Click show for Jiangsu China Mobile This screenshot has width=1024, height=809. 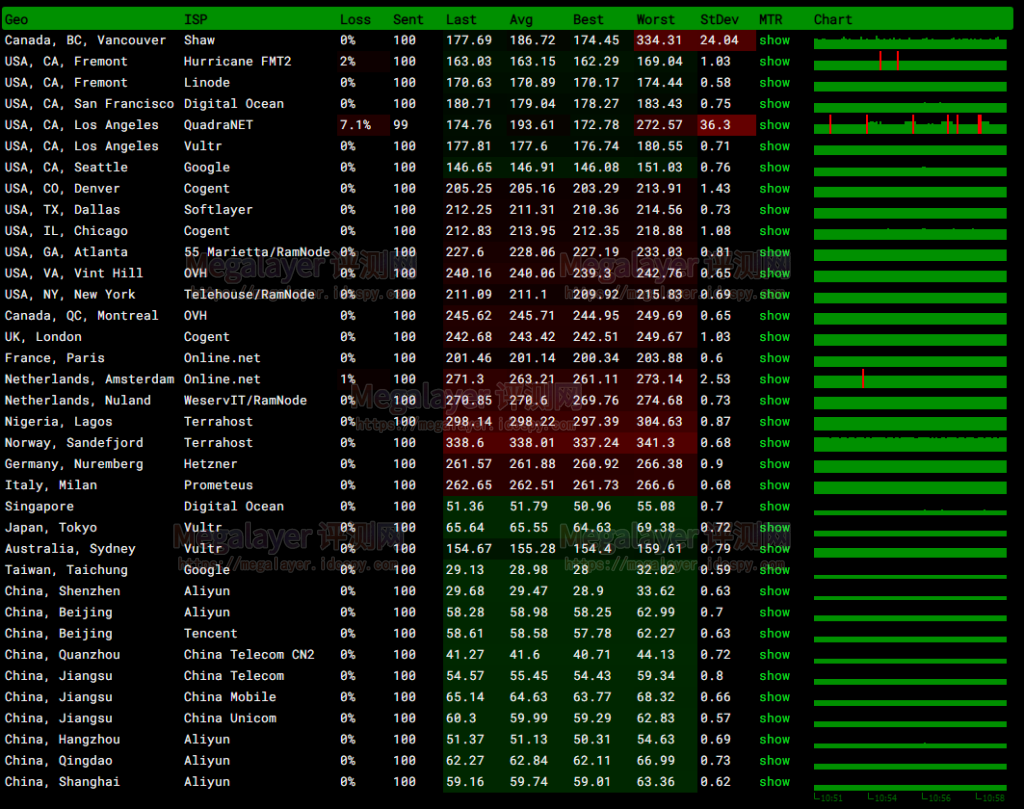[x=775, y=697]
